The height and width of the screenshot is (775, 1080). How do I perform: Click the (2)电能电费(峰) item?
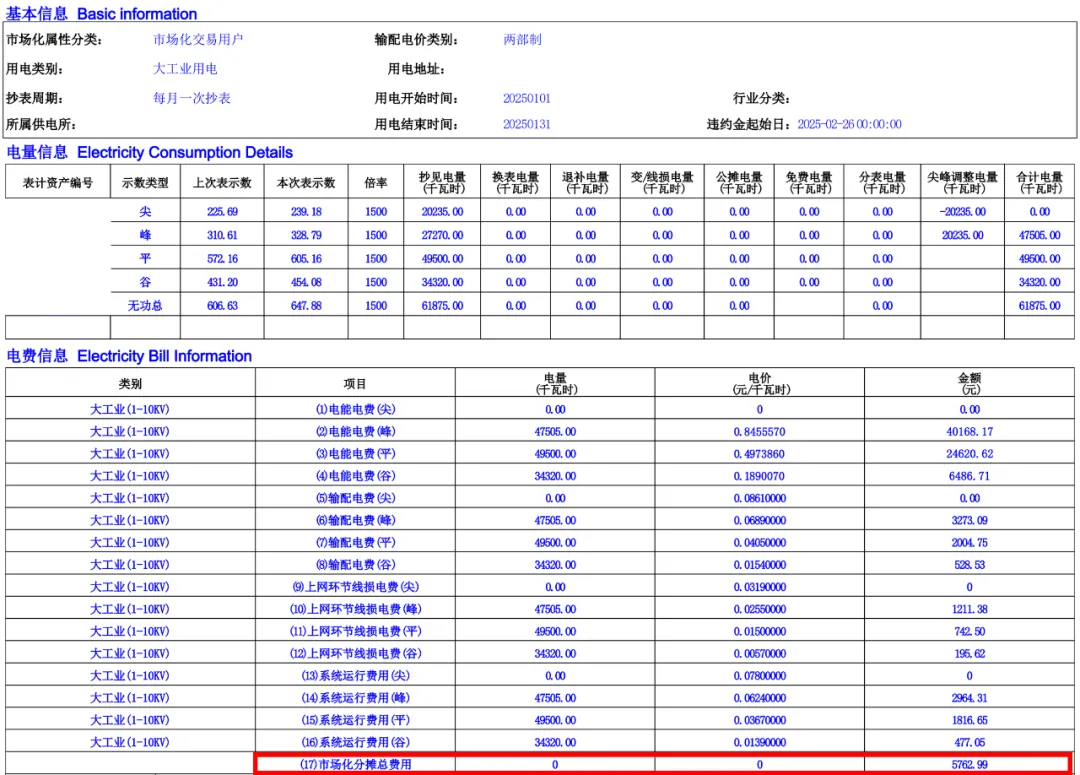(x=355, y=431)
